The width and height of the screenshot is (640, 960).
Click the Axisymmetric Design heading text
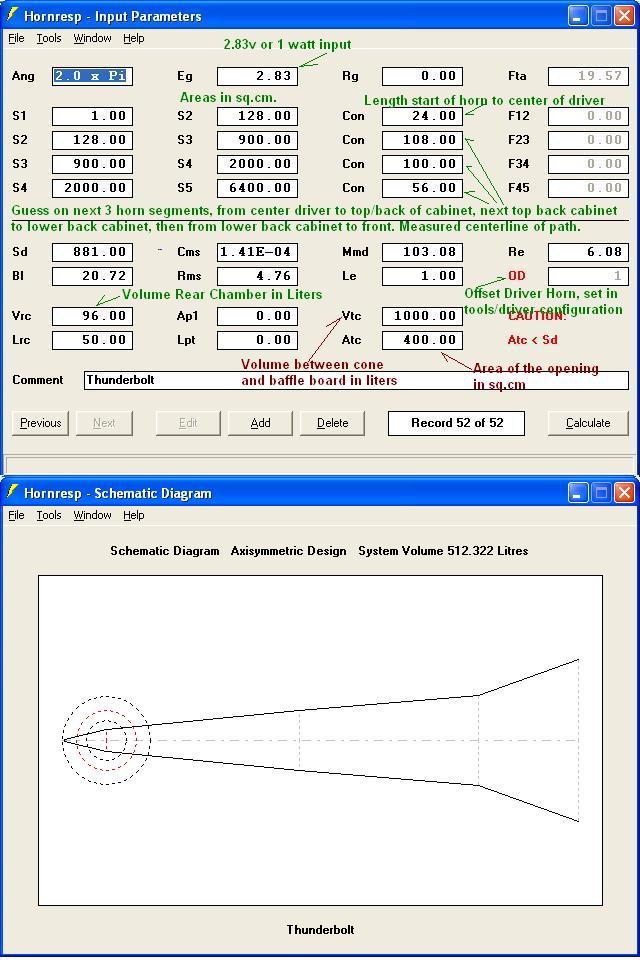coord(288,551)
